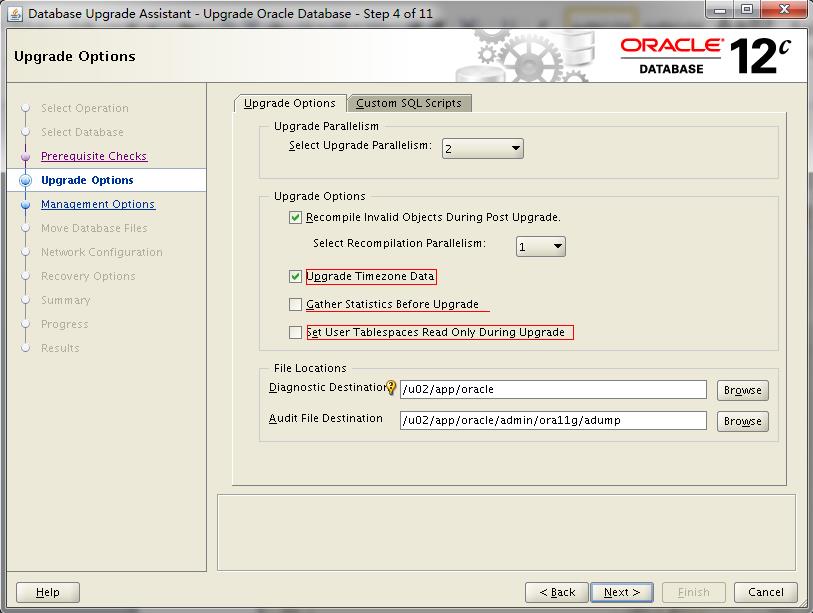This screenshot has height=613, width=813.
Task: Switch to the Custom SQL Scripts tab
Action: (x=409, y=103)
